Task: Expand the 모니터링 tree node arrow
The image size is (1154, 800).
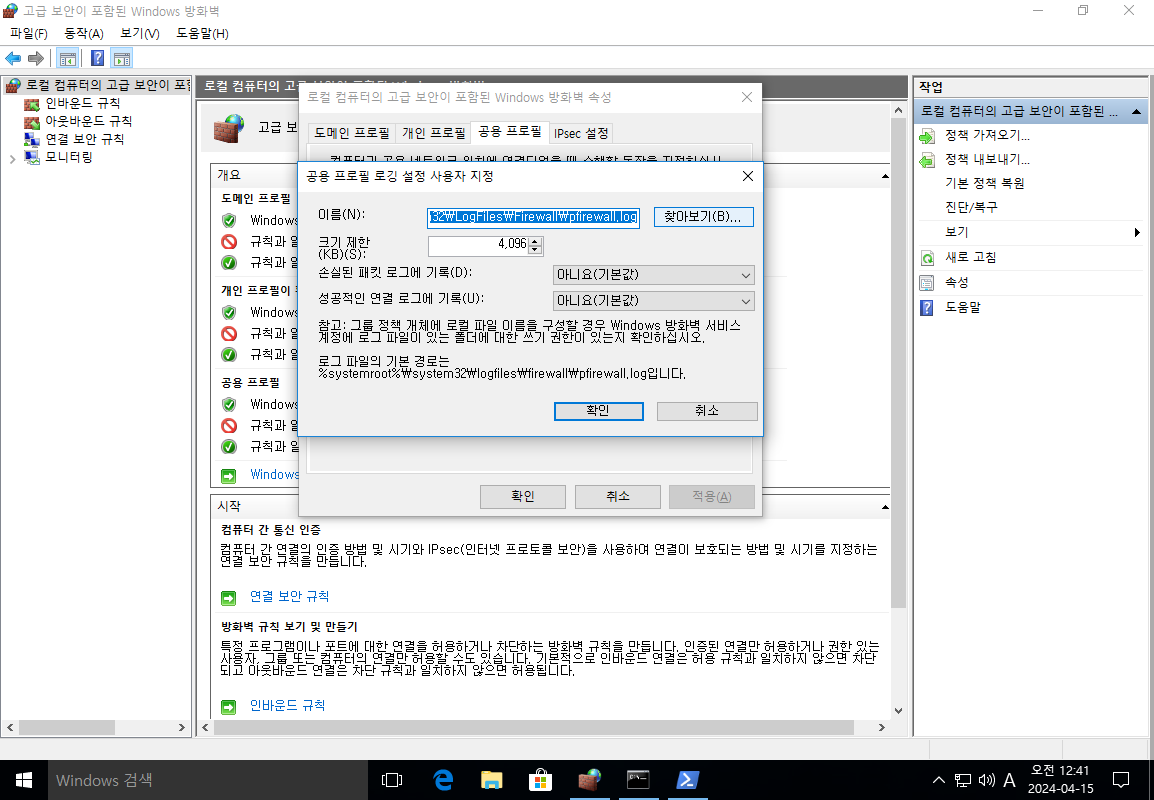Action: (x=13, y=158)
